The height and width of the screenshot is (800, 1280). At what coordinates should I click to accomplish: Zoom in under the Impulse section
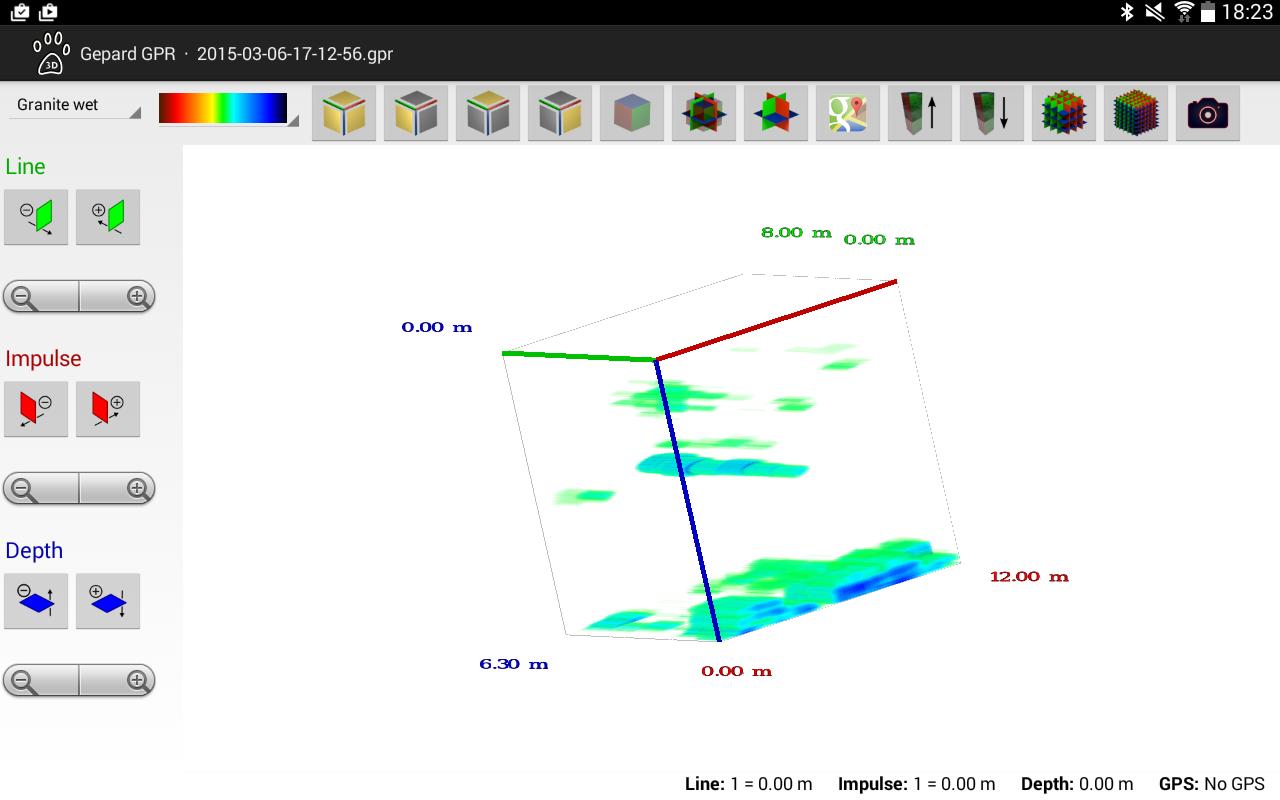(x=117, y=489)
